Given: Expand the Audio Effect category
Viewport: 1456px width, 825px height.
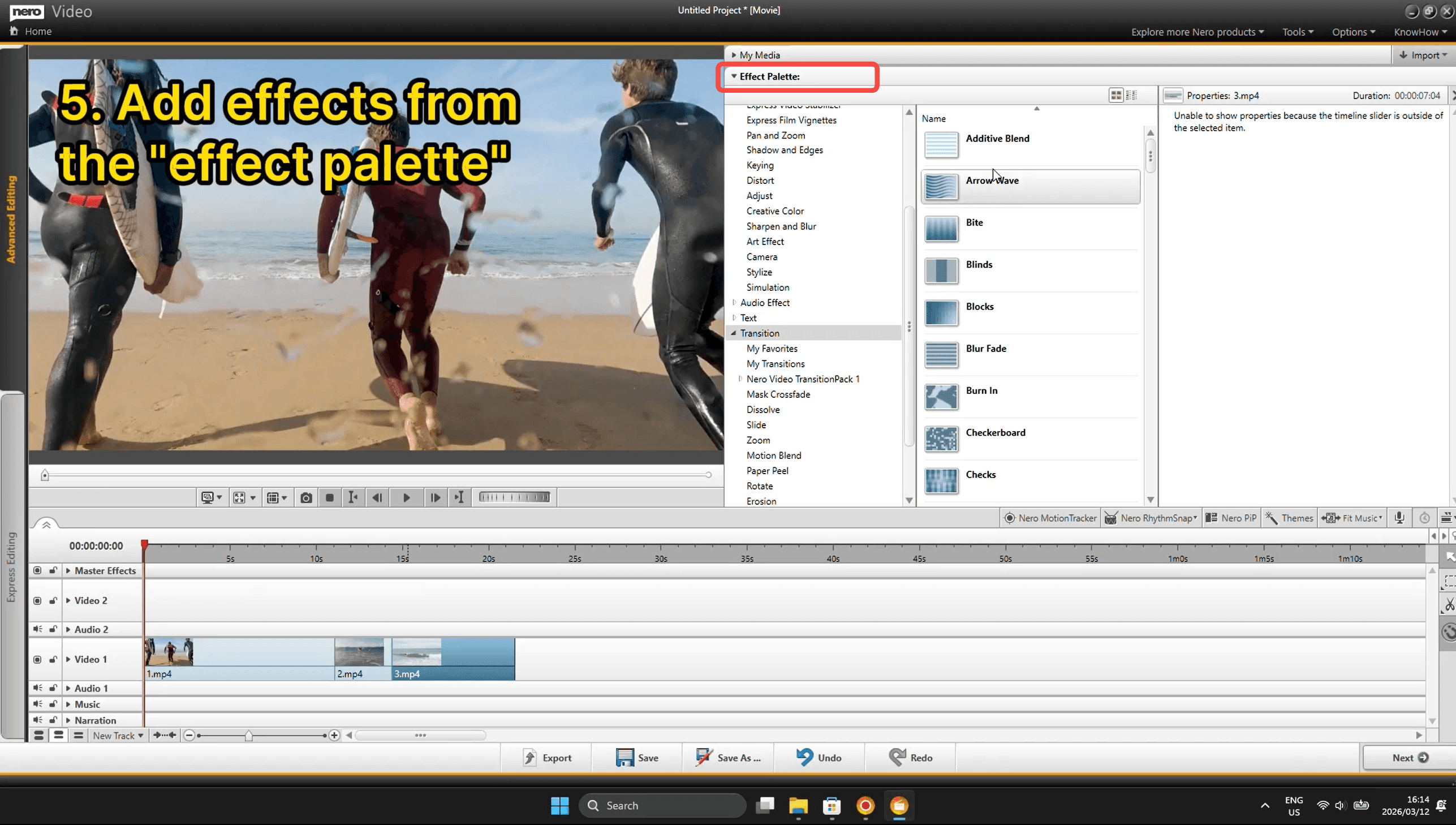Looking at the screenshot, I should (735, 303).
